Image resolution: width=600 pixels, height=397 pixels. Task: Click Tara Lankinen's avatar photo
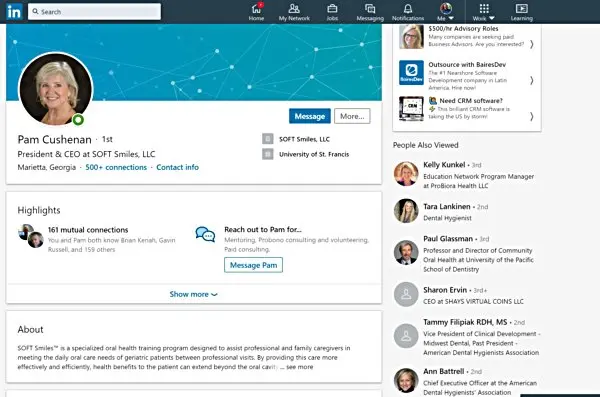(x=406, y=211)
